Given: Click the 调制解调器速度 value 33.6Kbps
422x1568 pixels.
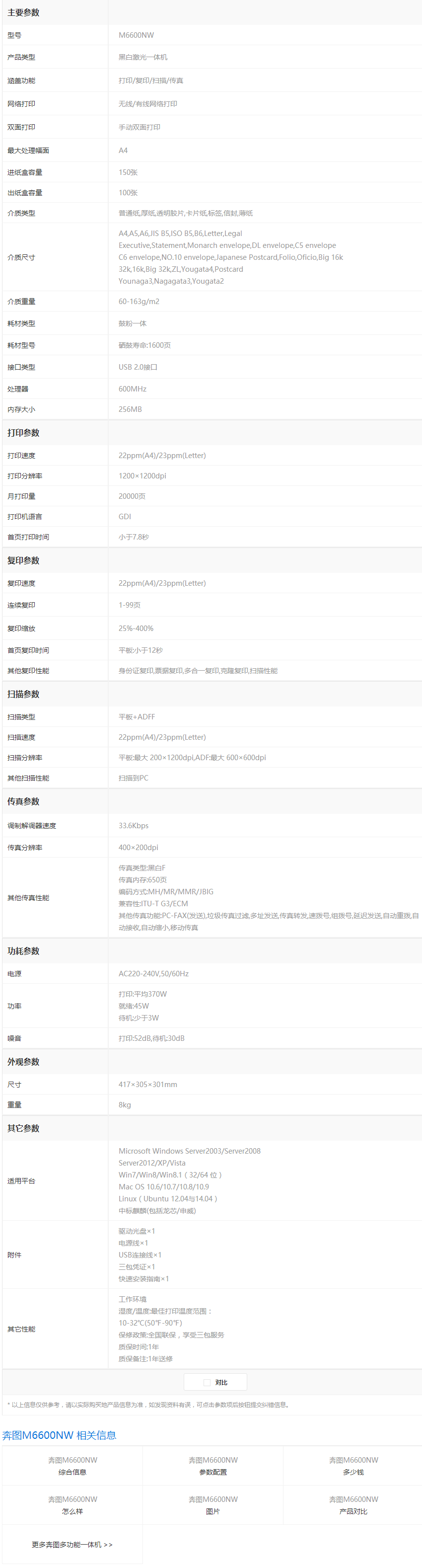Looking at the screenshot, I should tap(133, 825).
